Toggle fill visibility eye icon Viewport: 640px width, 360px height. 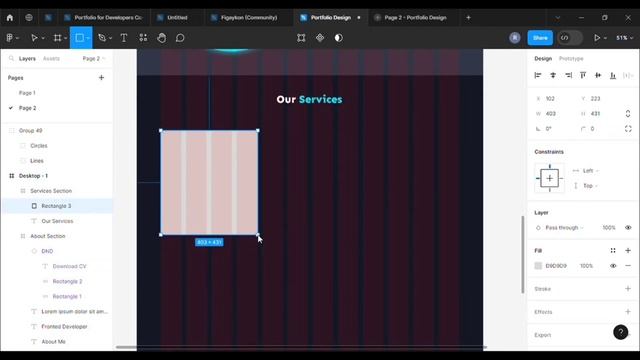point(613,266)
